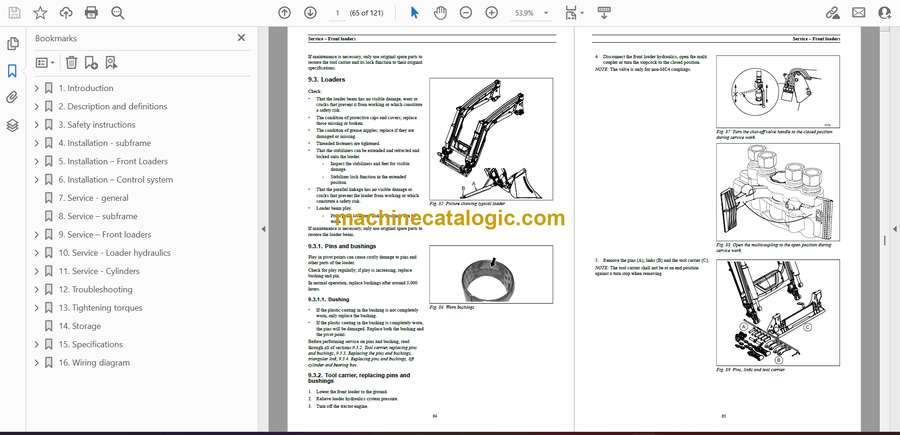Open bookmark 1. Introduction
The width and height of the screenshot is (900, 435).
[86, 88]
